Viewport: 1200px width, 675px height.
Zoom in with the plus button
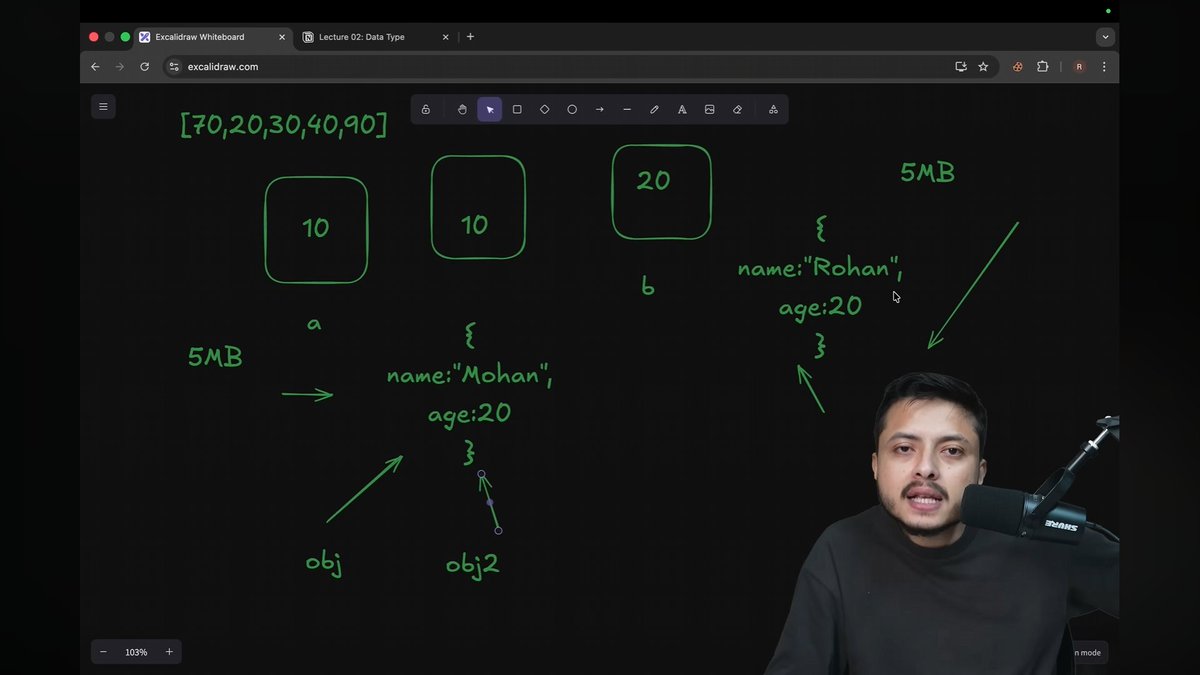[x=169, y=652]
